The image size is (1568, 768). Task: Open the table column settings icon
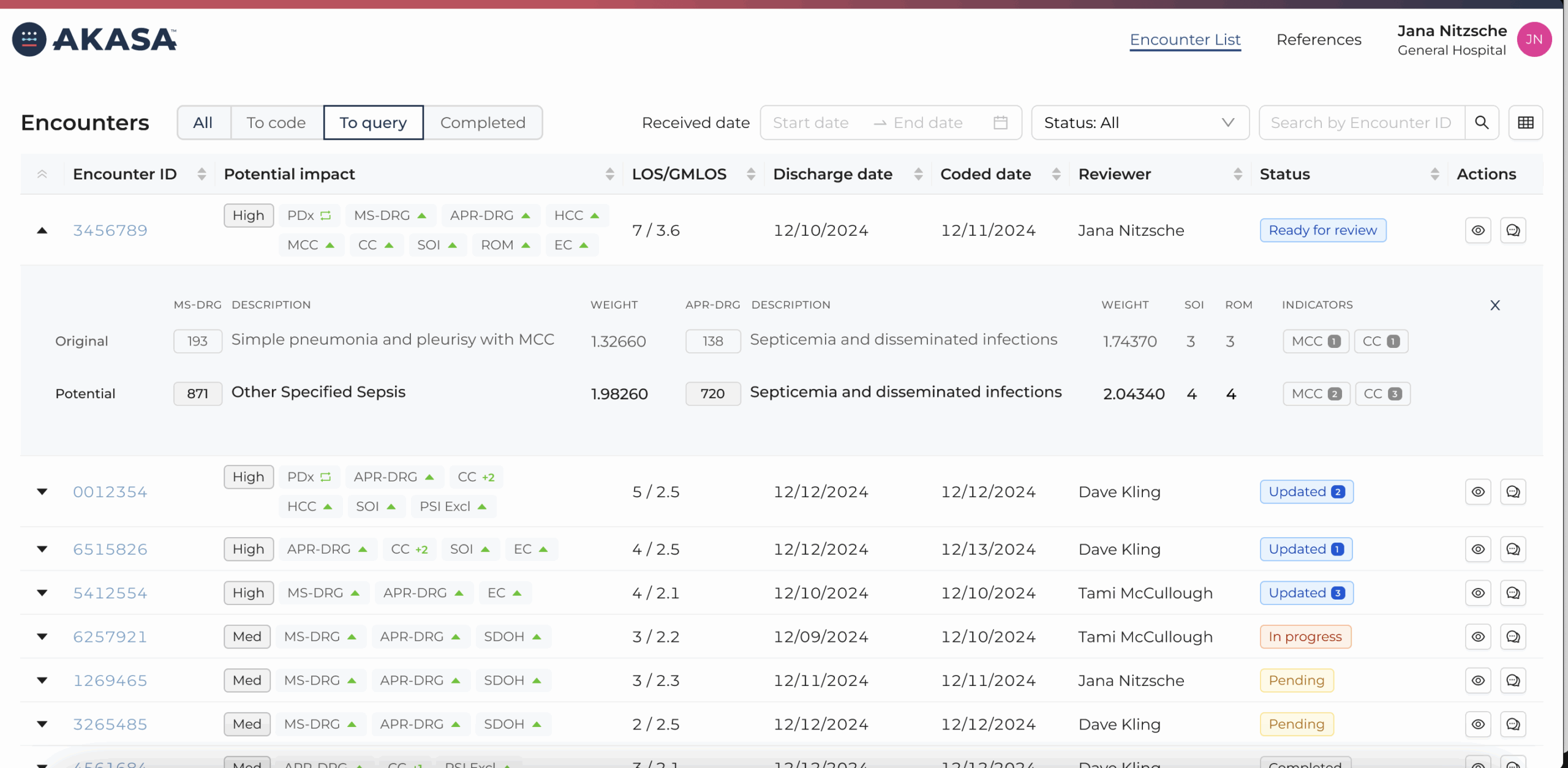(x=1525, y=122)
